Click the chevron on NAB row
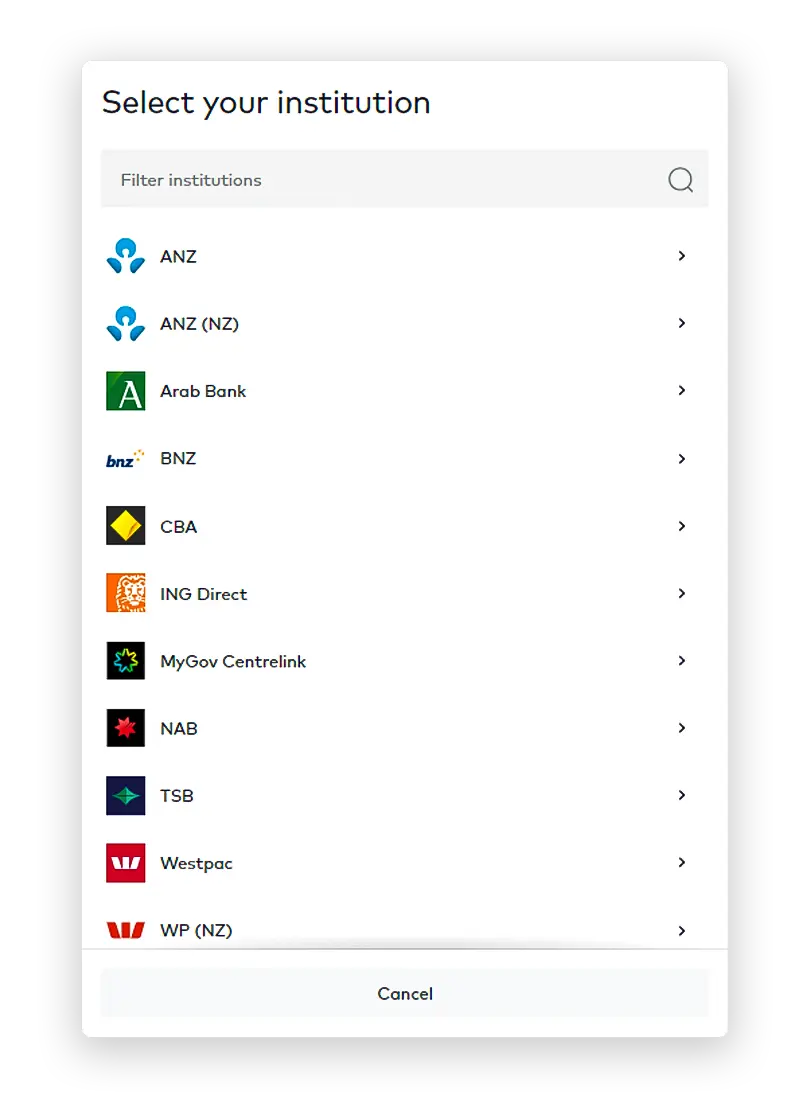 (682, 728)
